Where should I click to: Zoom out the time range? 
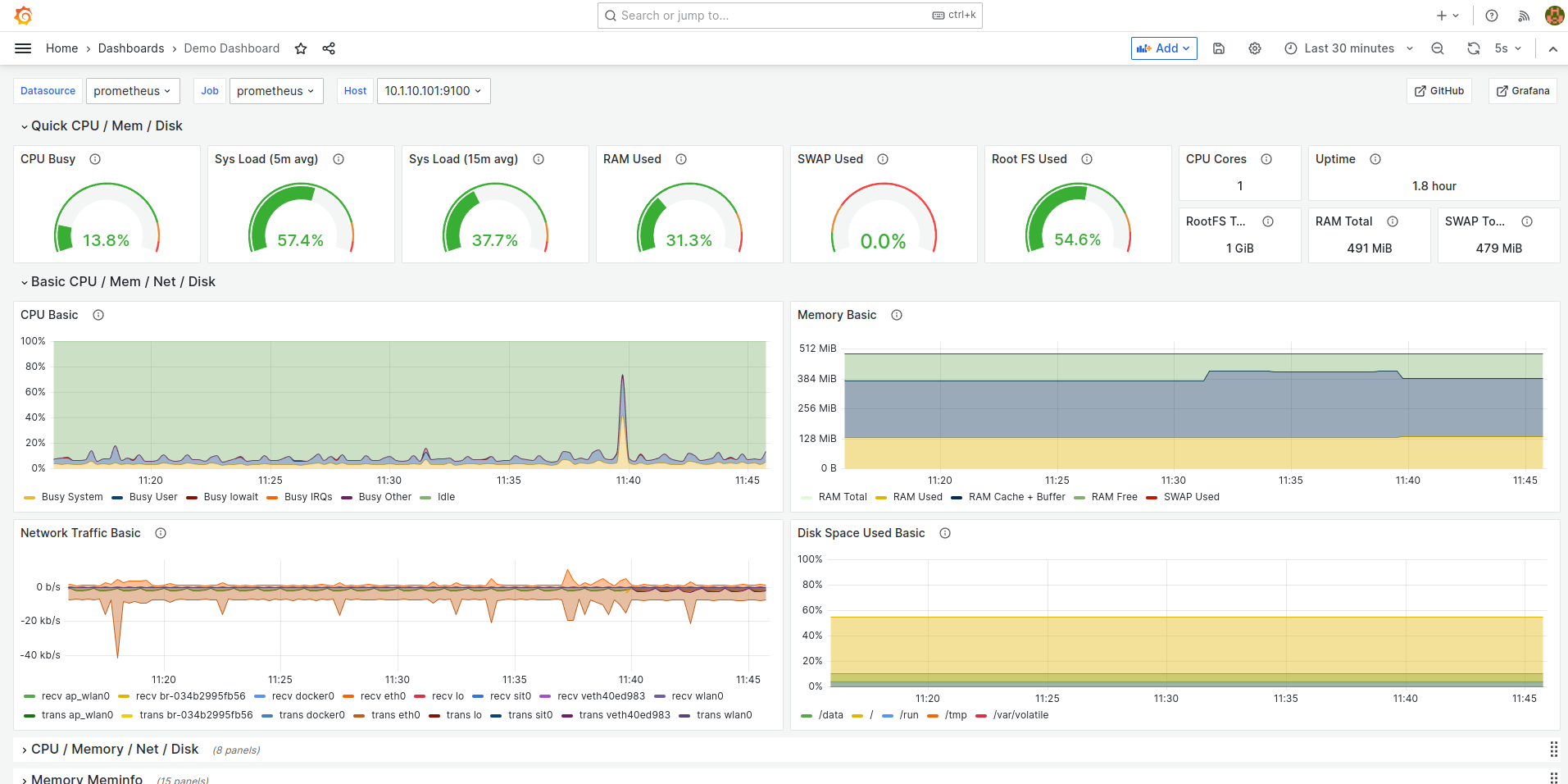click(1438, 48)
